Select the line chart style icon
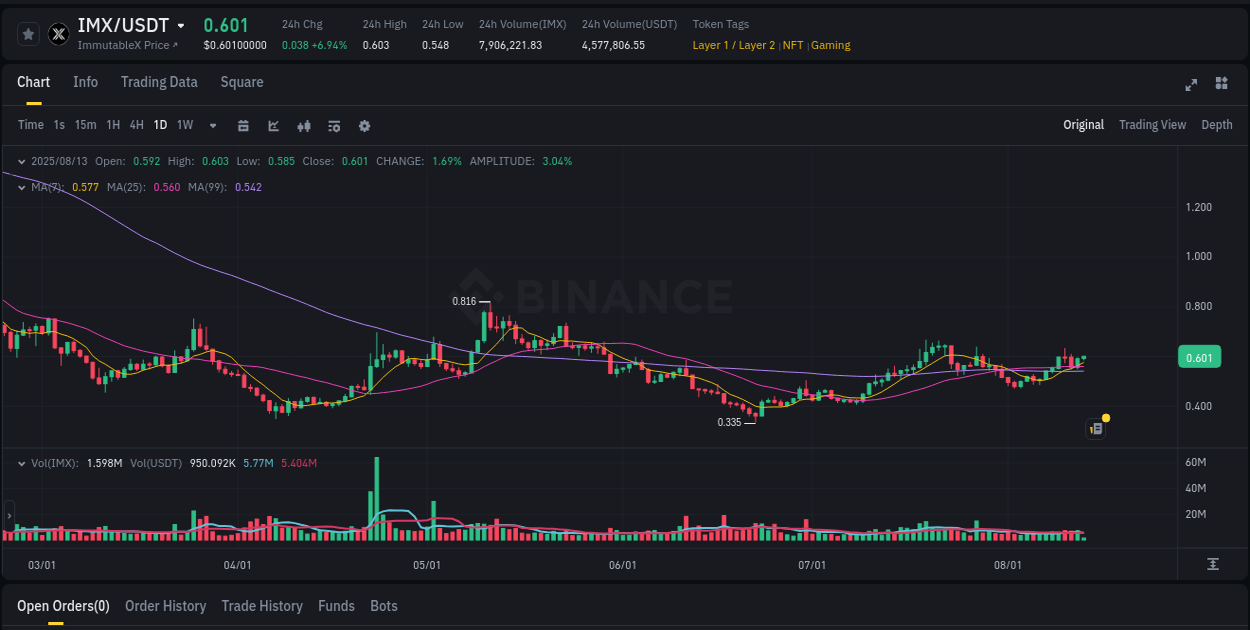 tap(274, 126)
